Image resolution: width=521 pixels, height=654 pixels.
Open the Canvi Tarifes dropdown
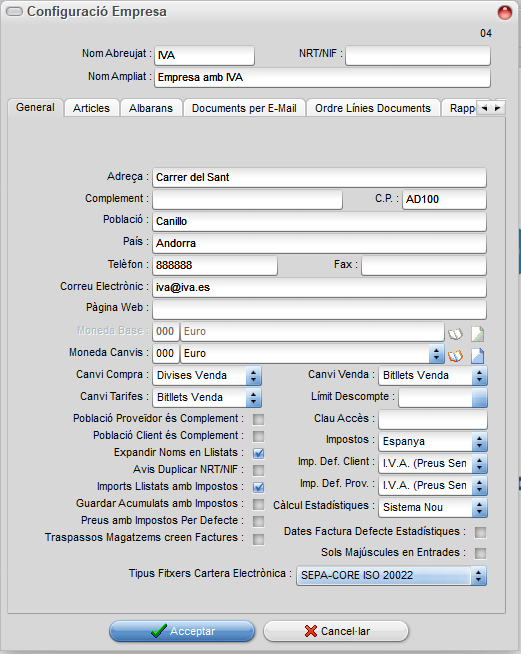pyautogui.click(x=254, y=398)
